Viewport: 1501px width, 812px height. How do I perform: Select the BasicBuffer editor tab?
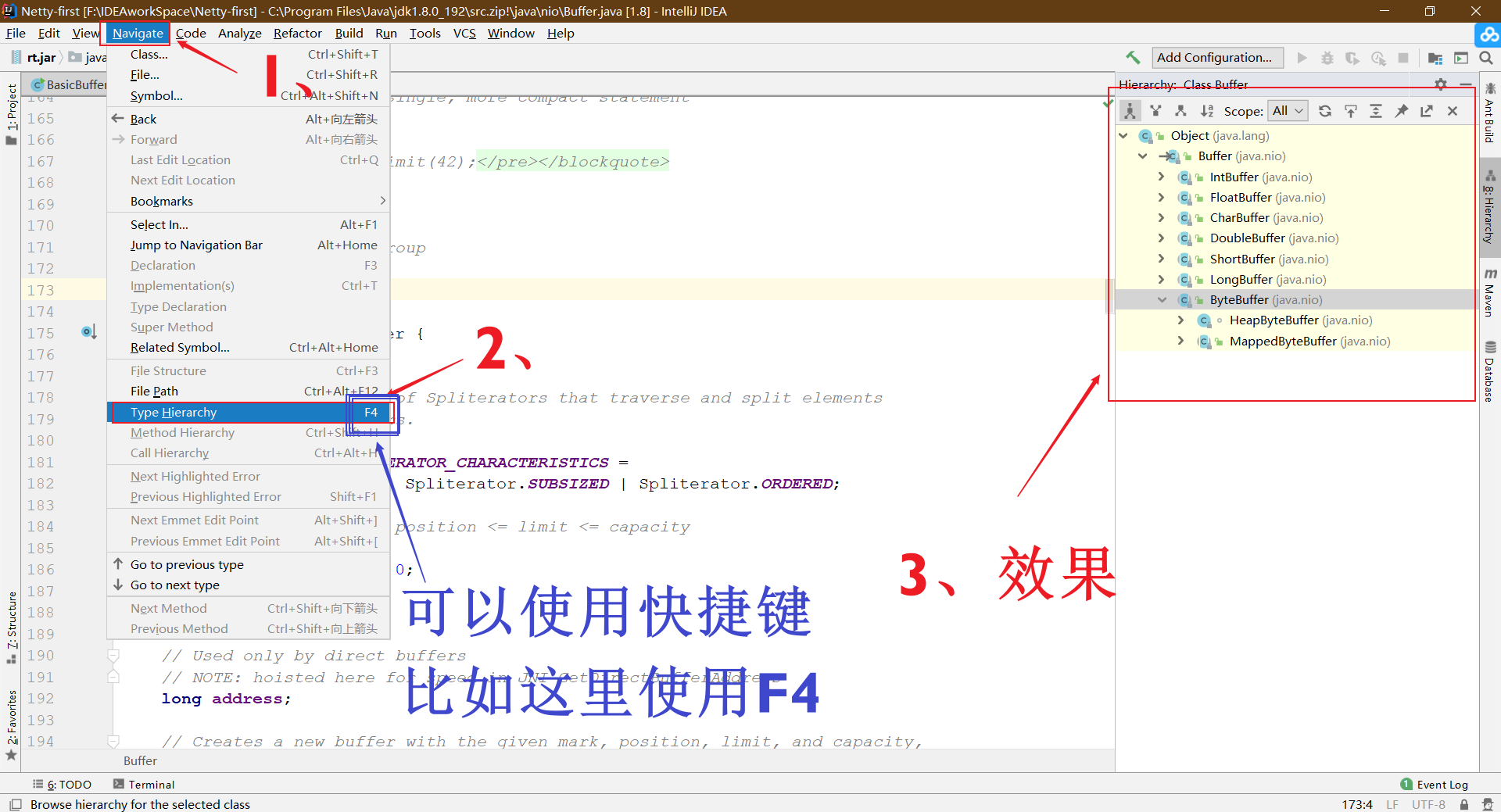click(x=69, y=84)
